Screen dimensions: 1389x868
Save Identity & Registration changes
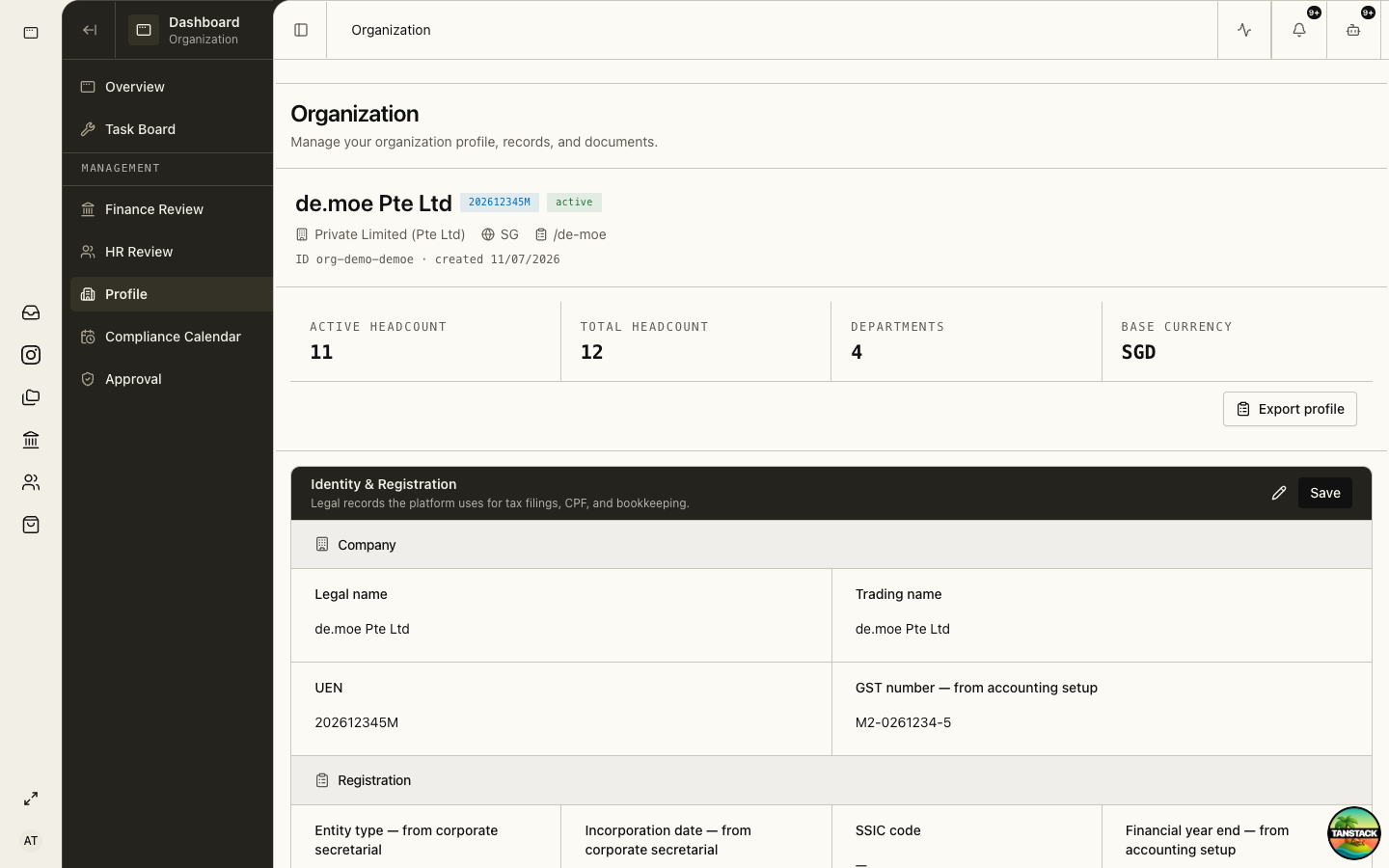tap(1324, 493)
